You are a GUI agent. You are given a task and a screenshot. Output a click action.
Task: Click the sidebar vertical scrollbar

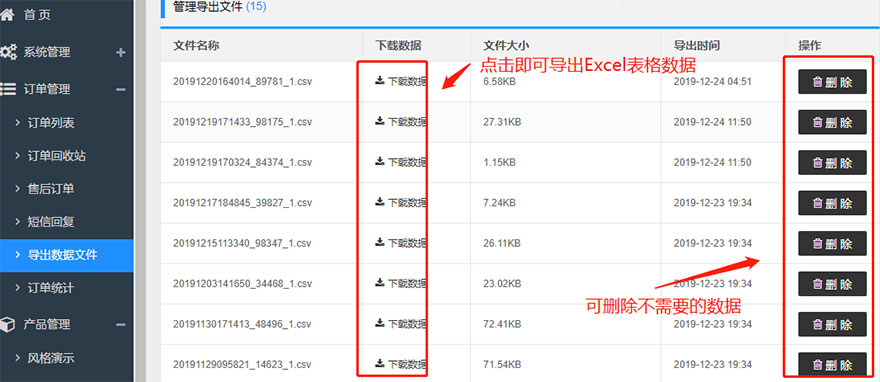tap(140, 191)
